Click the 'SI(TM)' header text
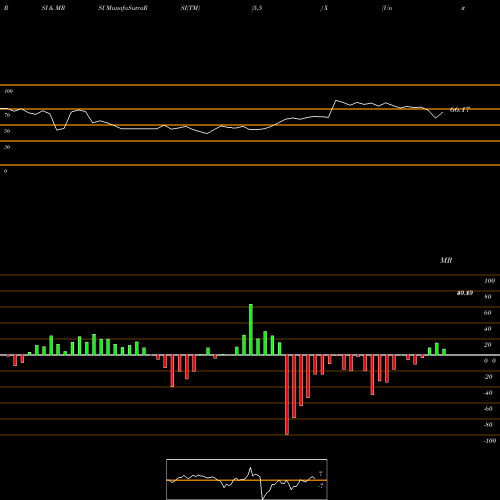Screen dimensions: 500x500 pos(190,8)
